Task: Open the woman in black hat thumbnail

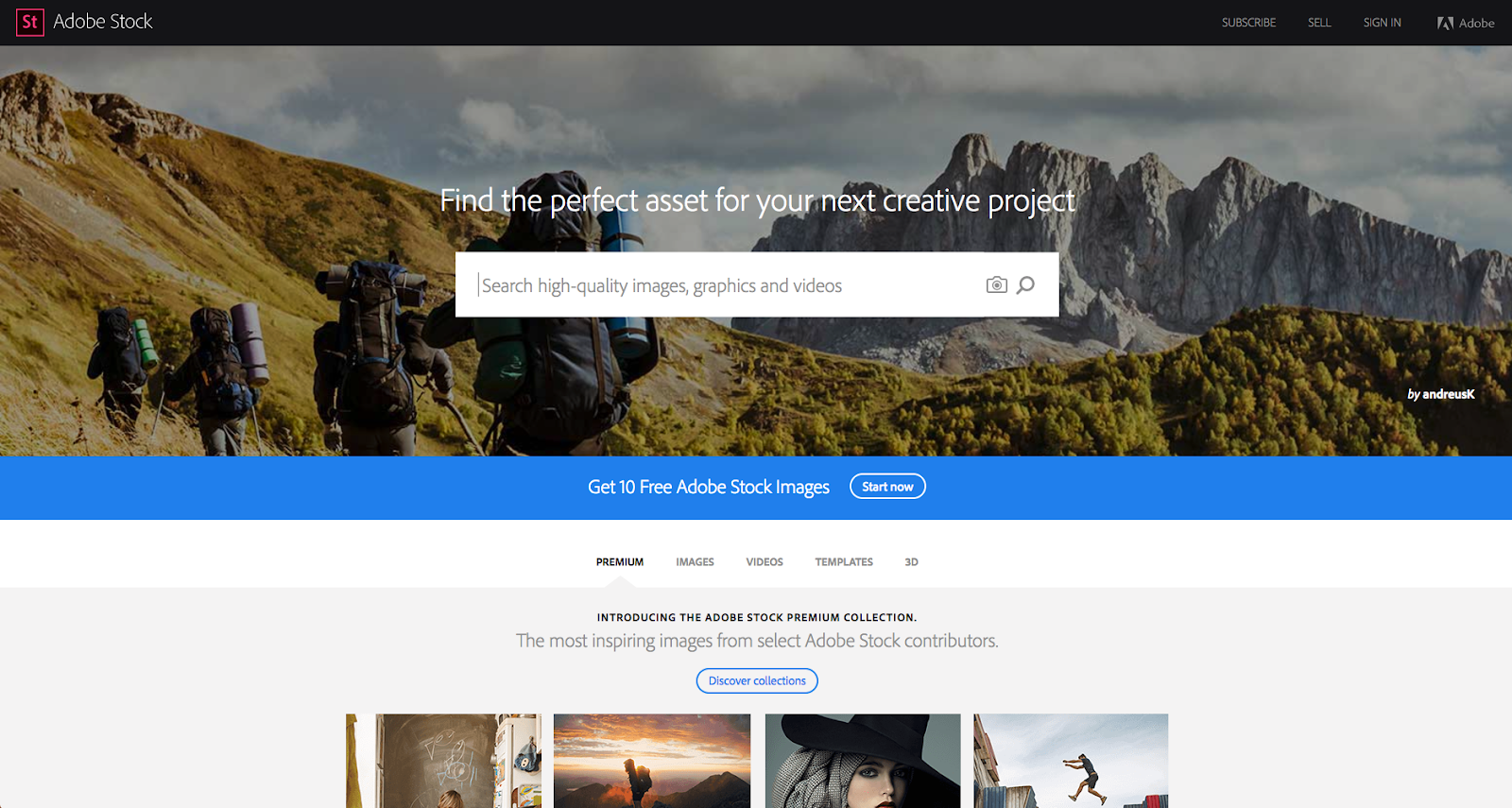Action: point(863,761)
